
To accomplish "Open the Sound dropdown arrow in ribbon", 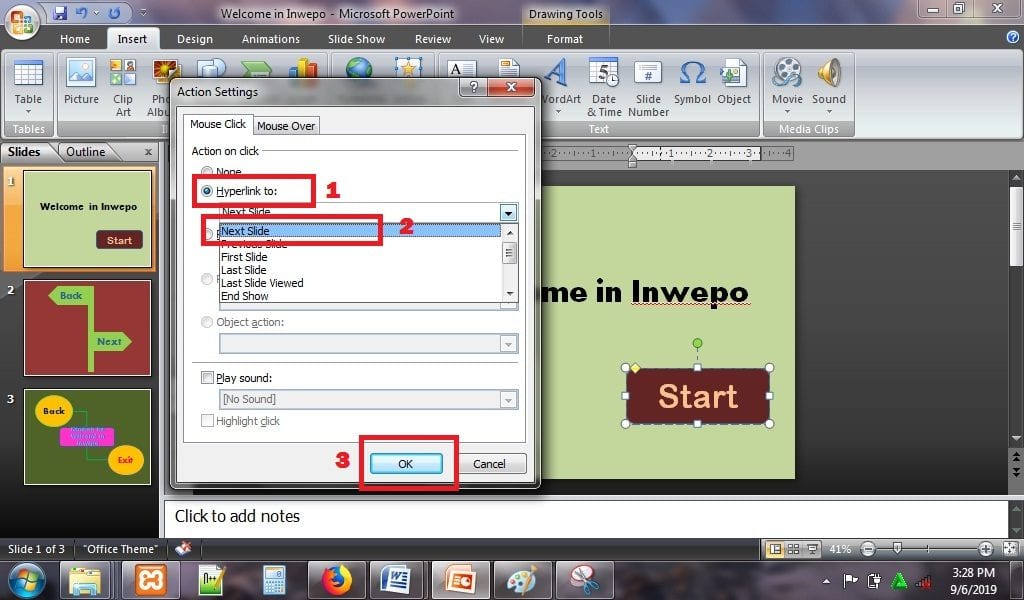I will [829, 112].
